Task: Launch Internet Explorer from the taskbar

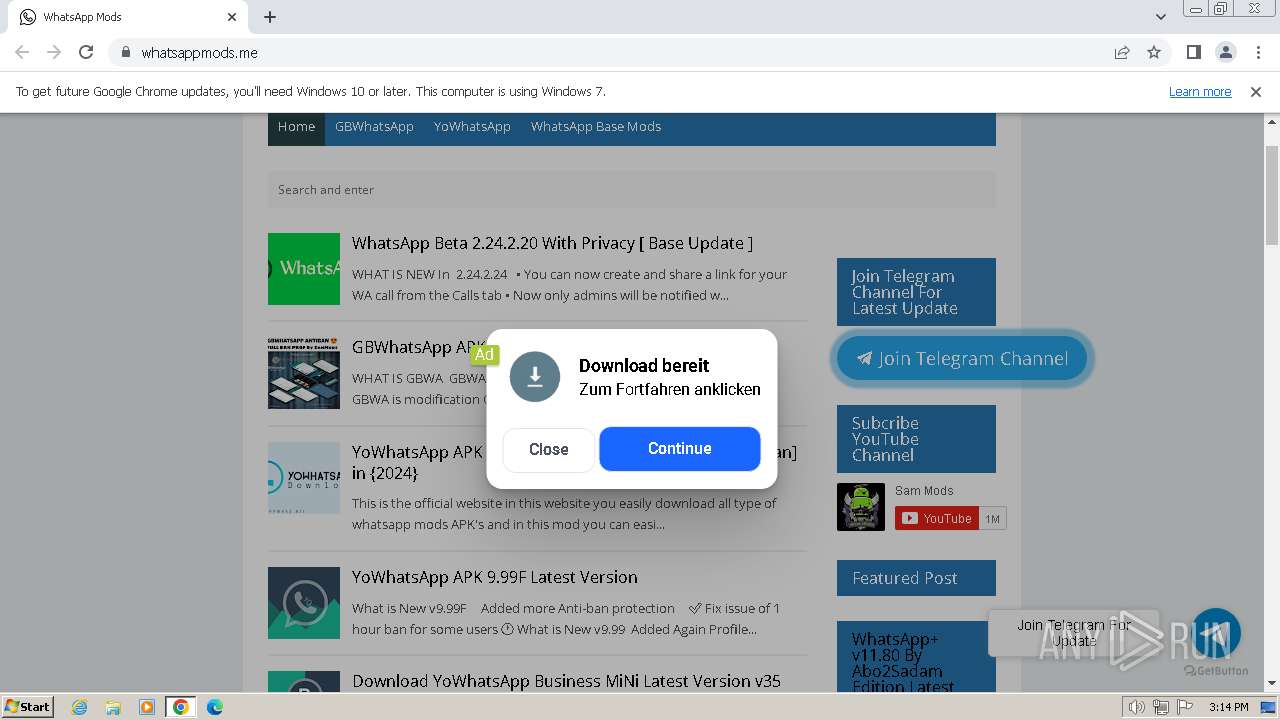Action: 79,707
